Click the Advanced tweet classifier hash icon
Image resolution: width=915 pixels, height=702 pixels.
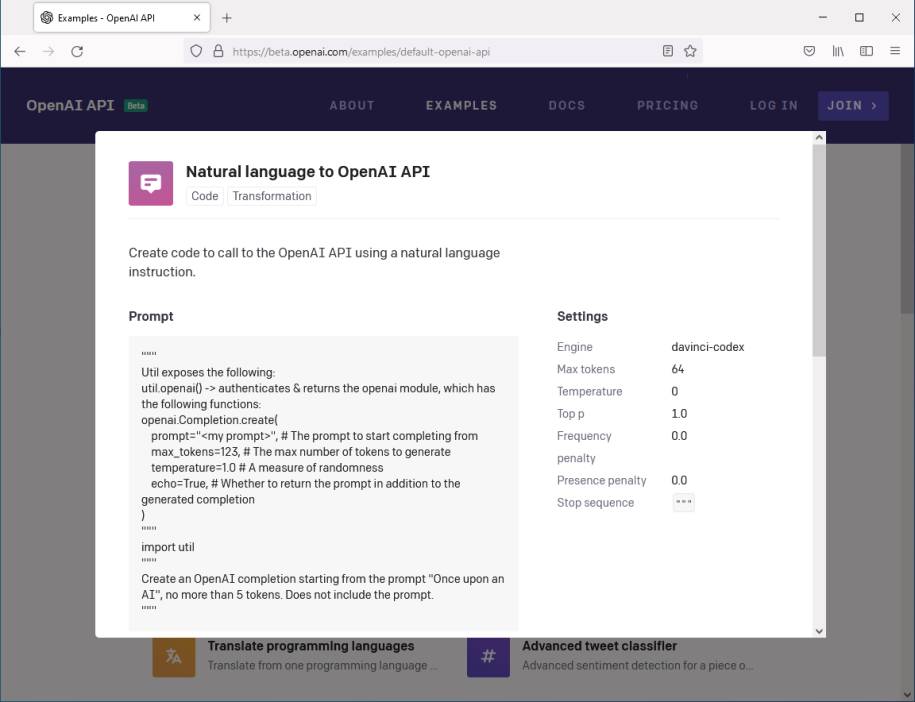pyautogui.click(x=488, y=656)
